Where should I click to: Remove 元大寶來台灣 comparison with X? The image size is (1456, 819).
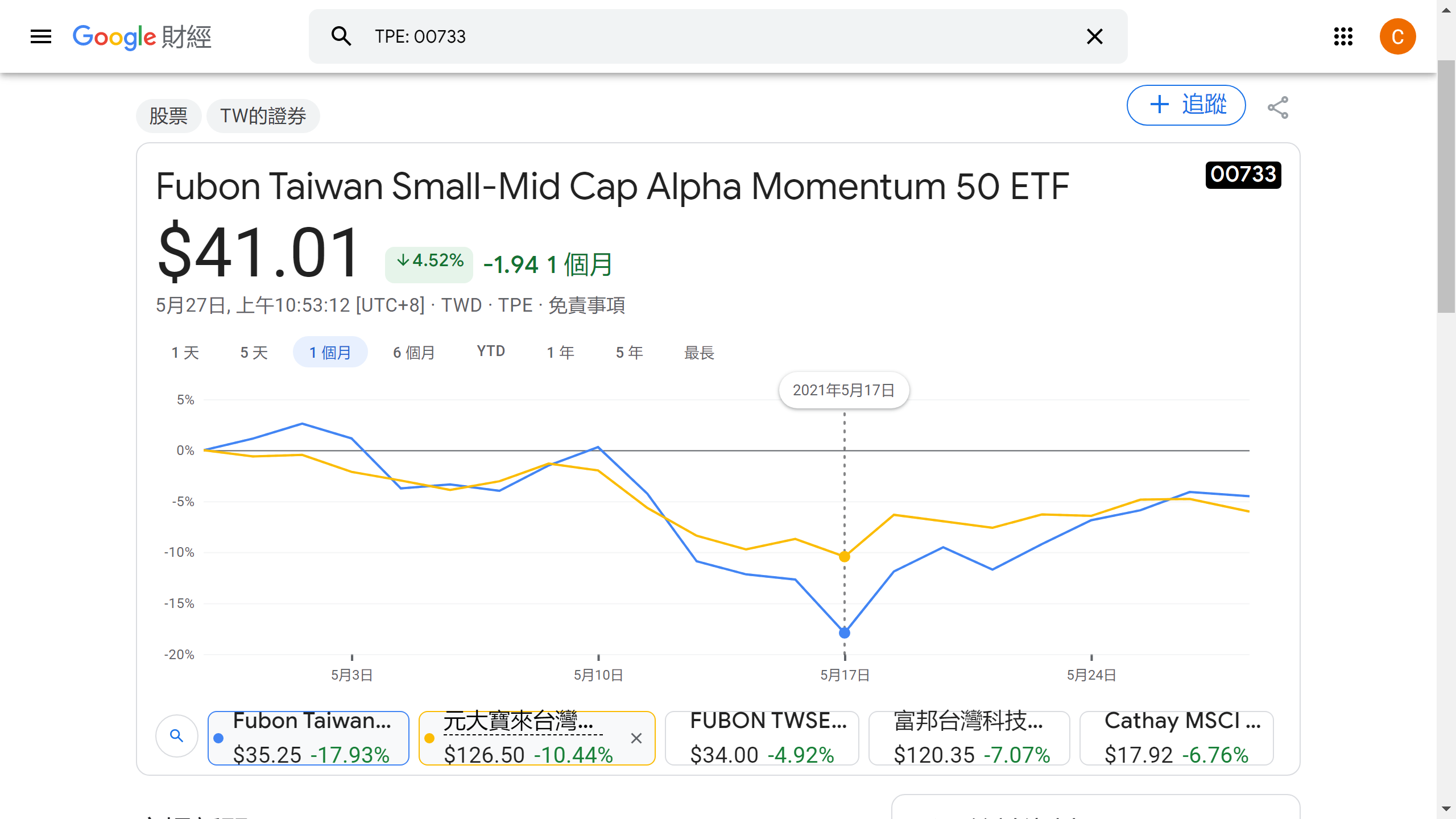click(636, 738)
